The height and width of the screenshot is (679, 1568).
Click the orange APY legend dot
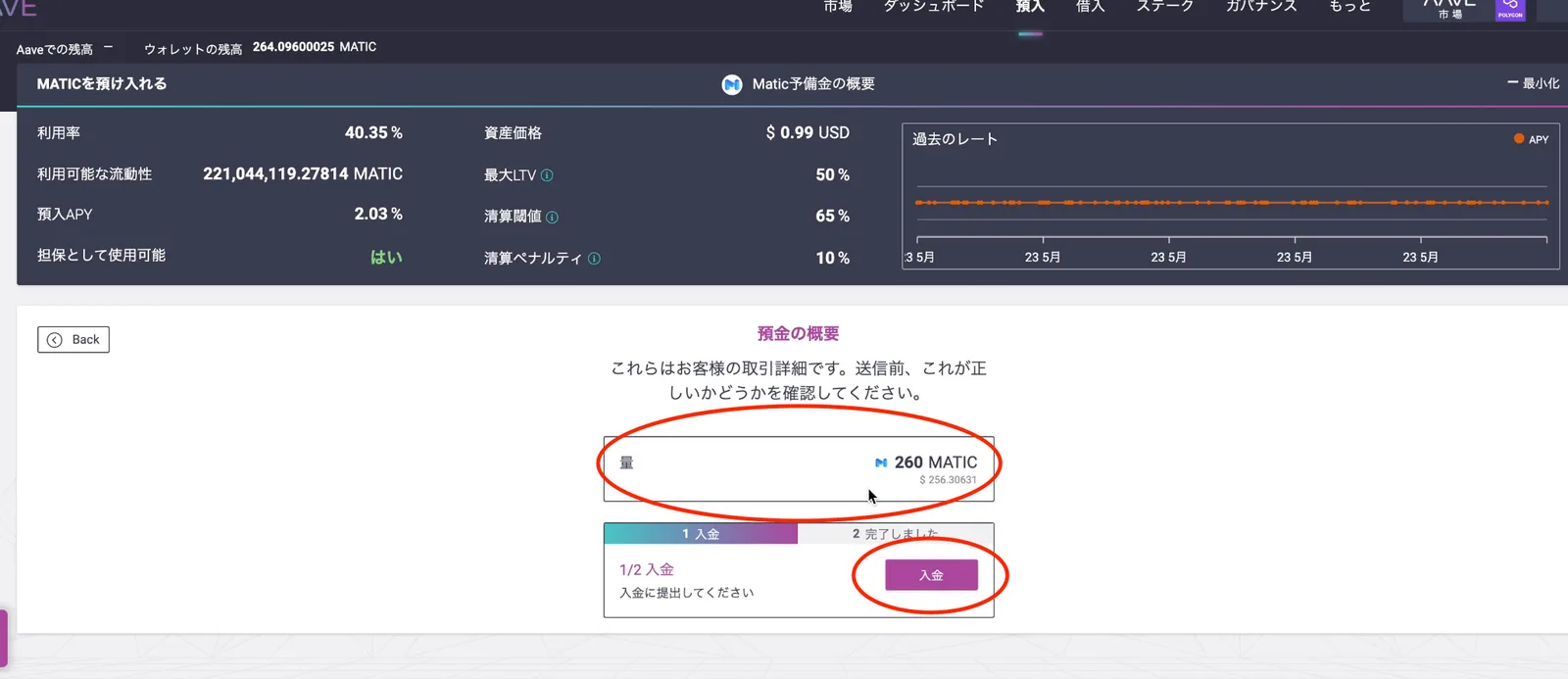1519,138
